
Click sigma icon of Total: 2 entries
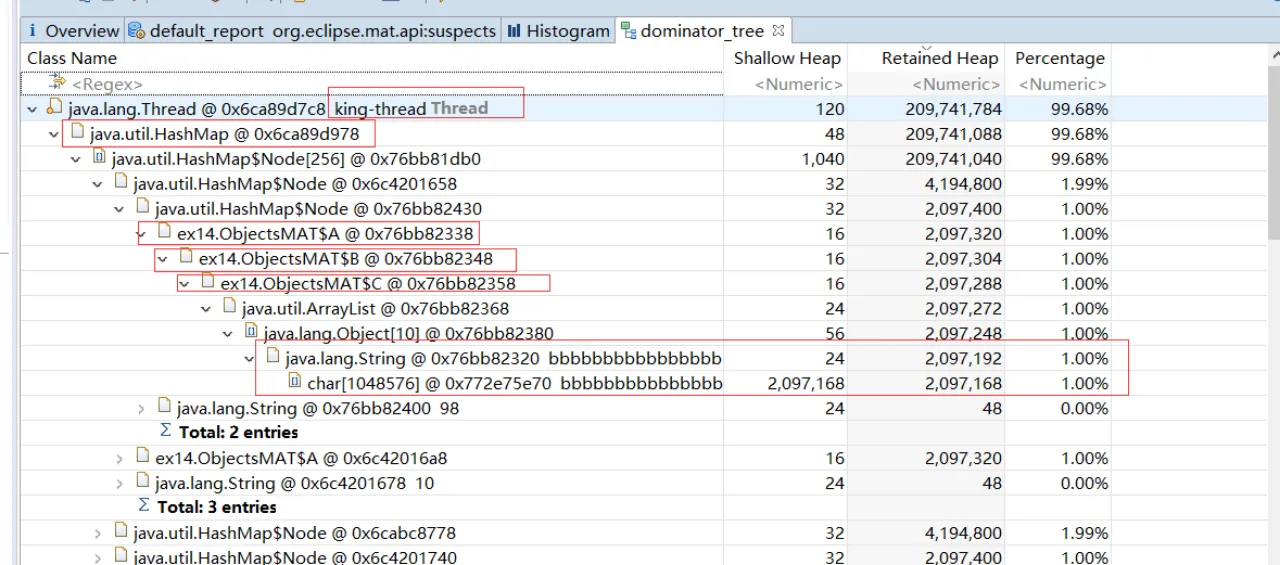tap(166, 432)
